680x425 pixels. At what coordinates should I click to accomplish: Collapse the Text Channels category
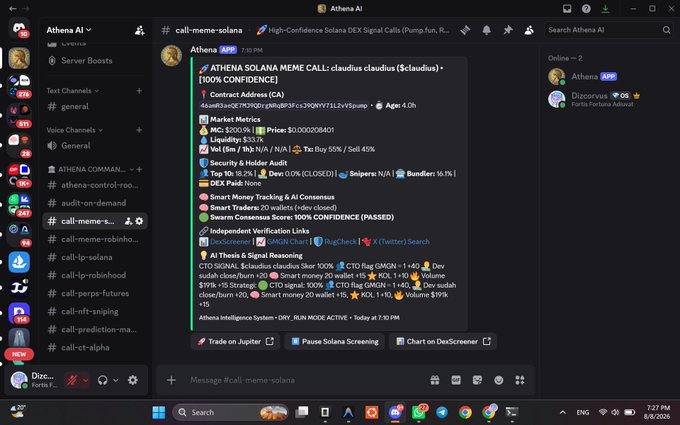[72, 91]
